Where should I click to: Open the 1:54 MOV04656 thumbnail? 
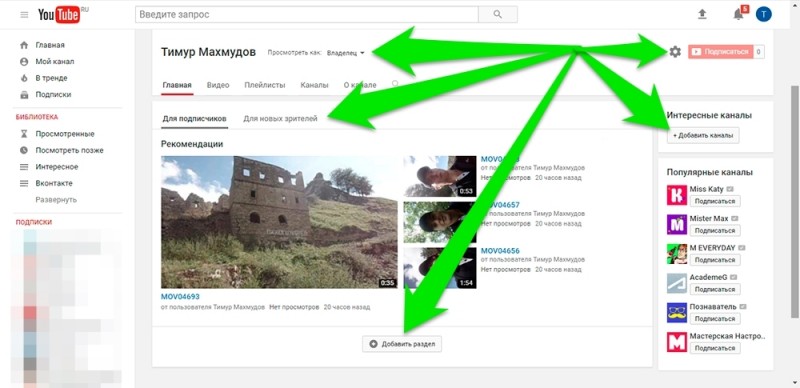440,268
